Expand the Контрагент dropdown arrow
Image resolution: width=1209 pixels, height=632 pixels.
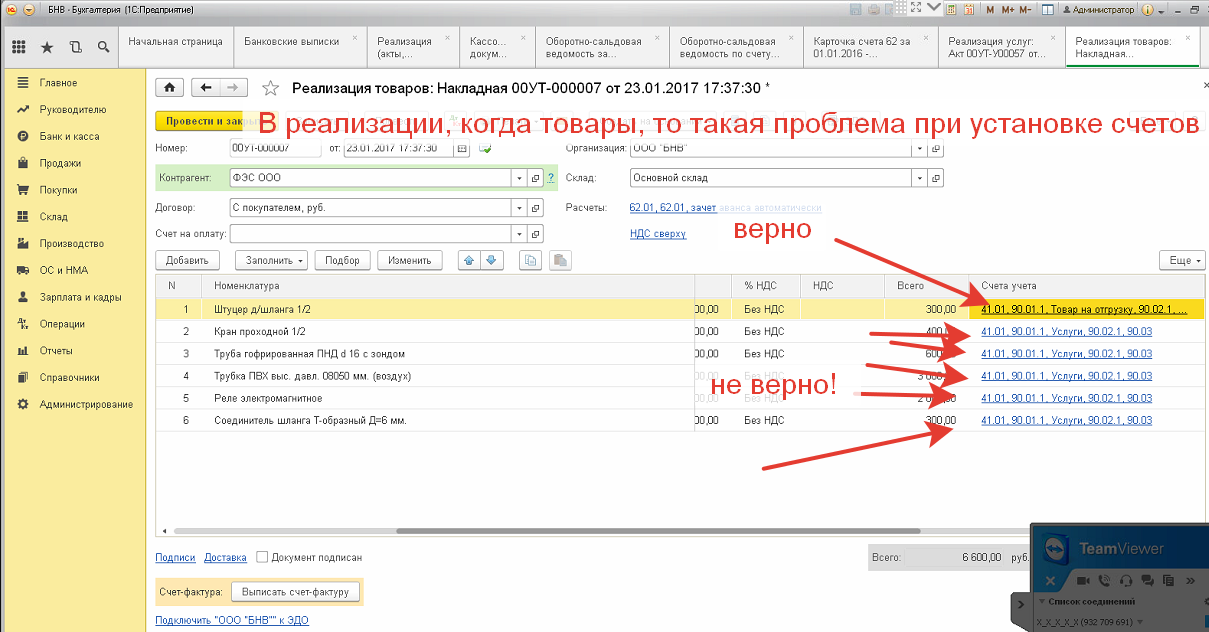tap(518, 178)
